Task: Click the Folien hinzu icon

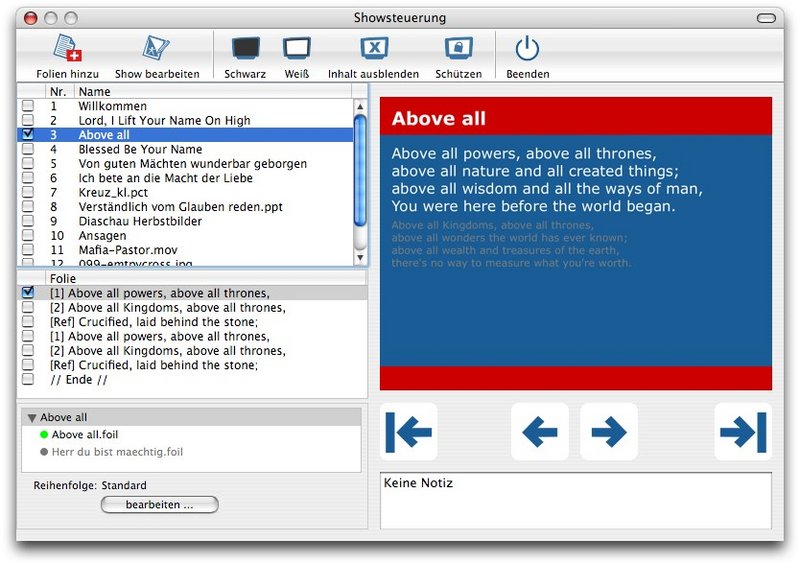Action: (67, 48)
